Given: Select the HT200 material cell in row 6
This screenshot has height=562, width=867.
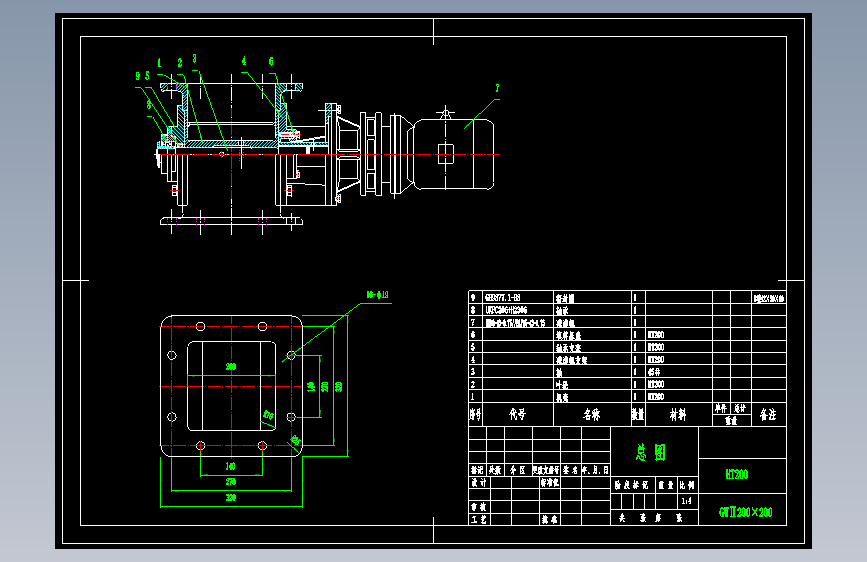Looking at the screenshot, I should 656,335.
